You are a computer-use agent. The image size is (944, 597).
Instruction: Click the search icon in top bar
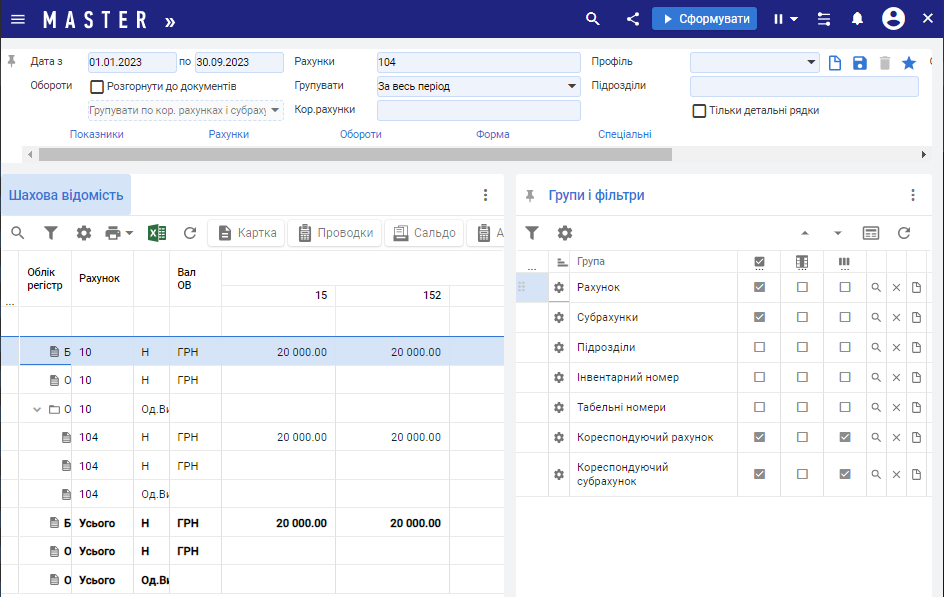click(x=593, y=19)
